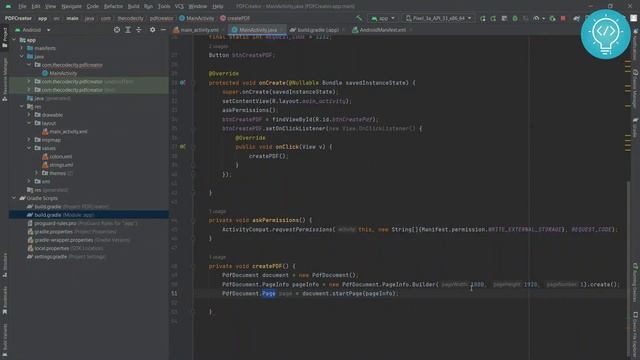Click the red Stop button in toolbar

tap(563, 18)
